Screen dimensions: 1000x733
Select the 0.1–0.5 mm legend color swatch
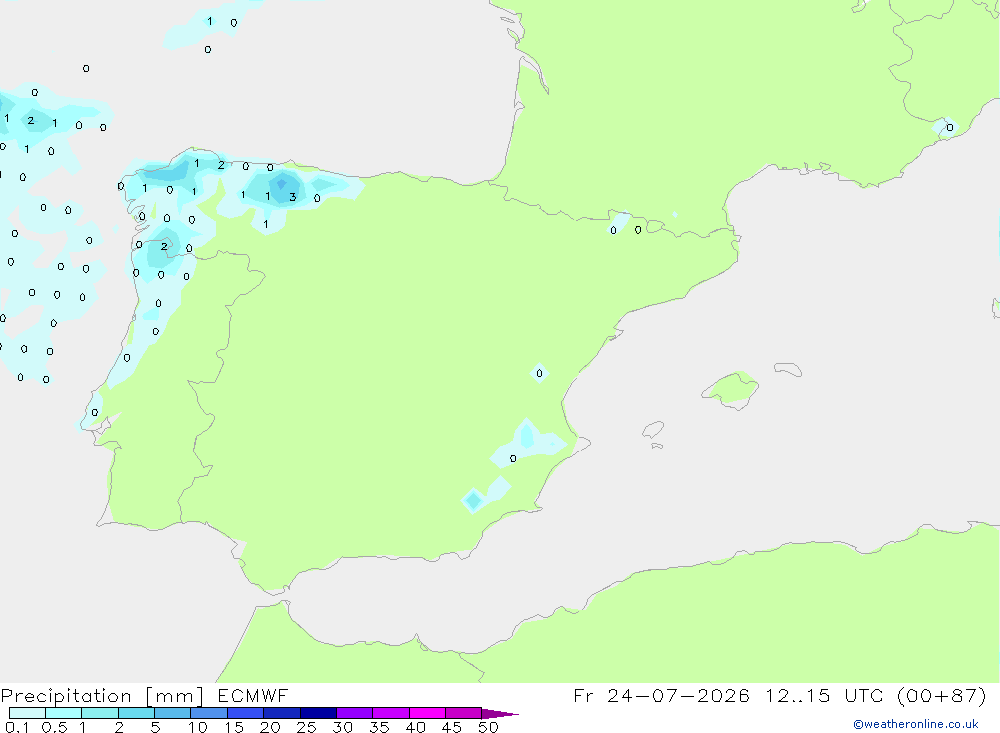(27, 713)
